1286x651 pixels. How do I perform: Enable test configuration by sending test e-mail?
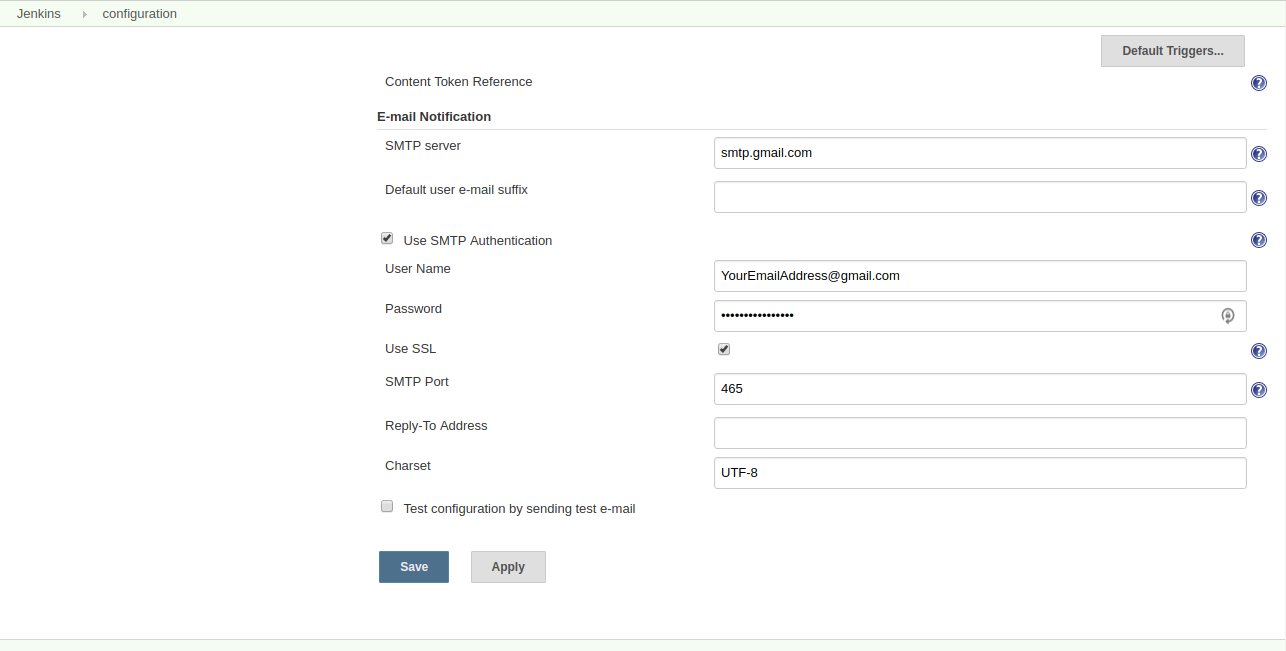tap(387, 506)
